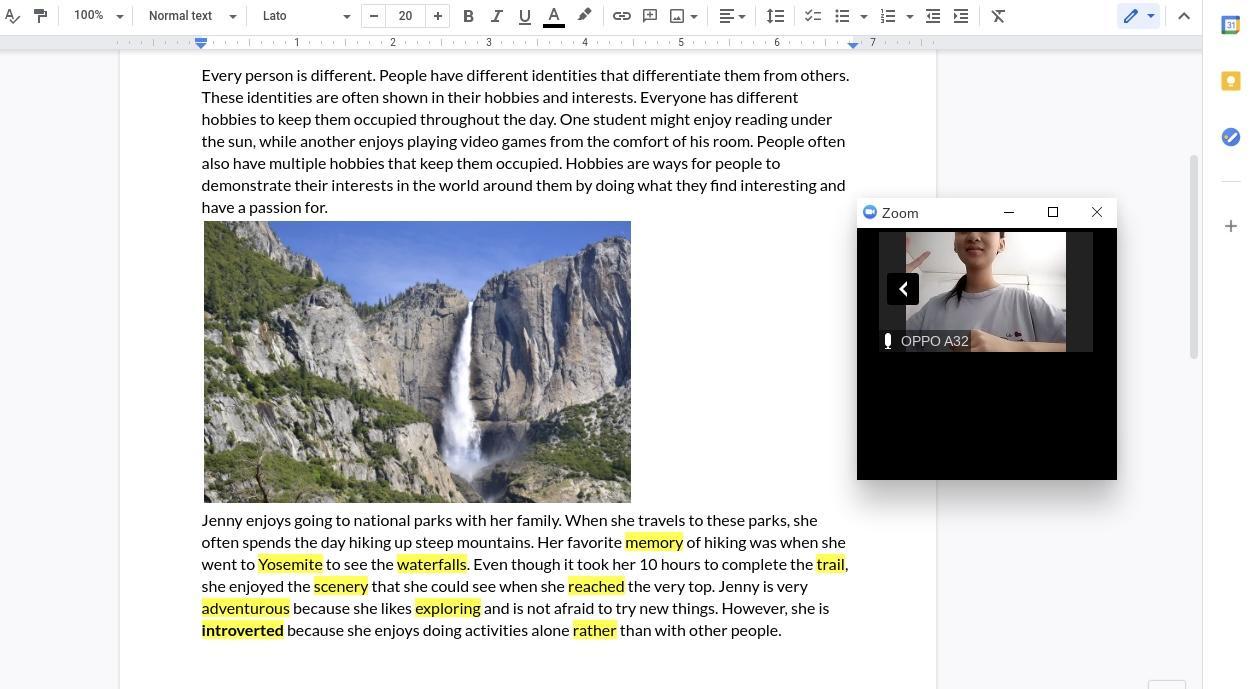Viewport: 1258px width, 689px height.
Task: Select the Yosemite waterfall image
Action: 417,362
